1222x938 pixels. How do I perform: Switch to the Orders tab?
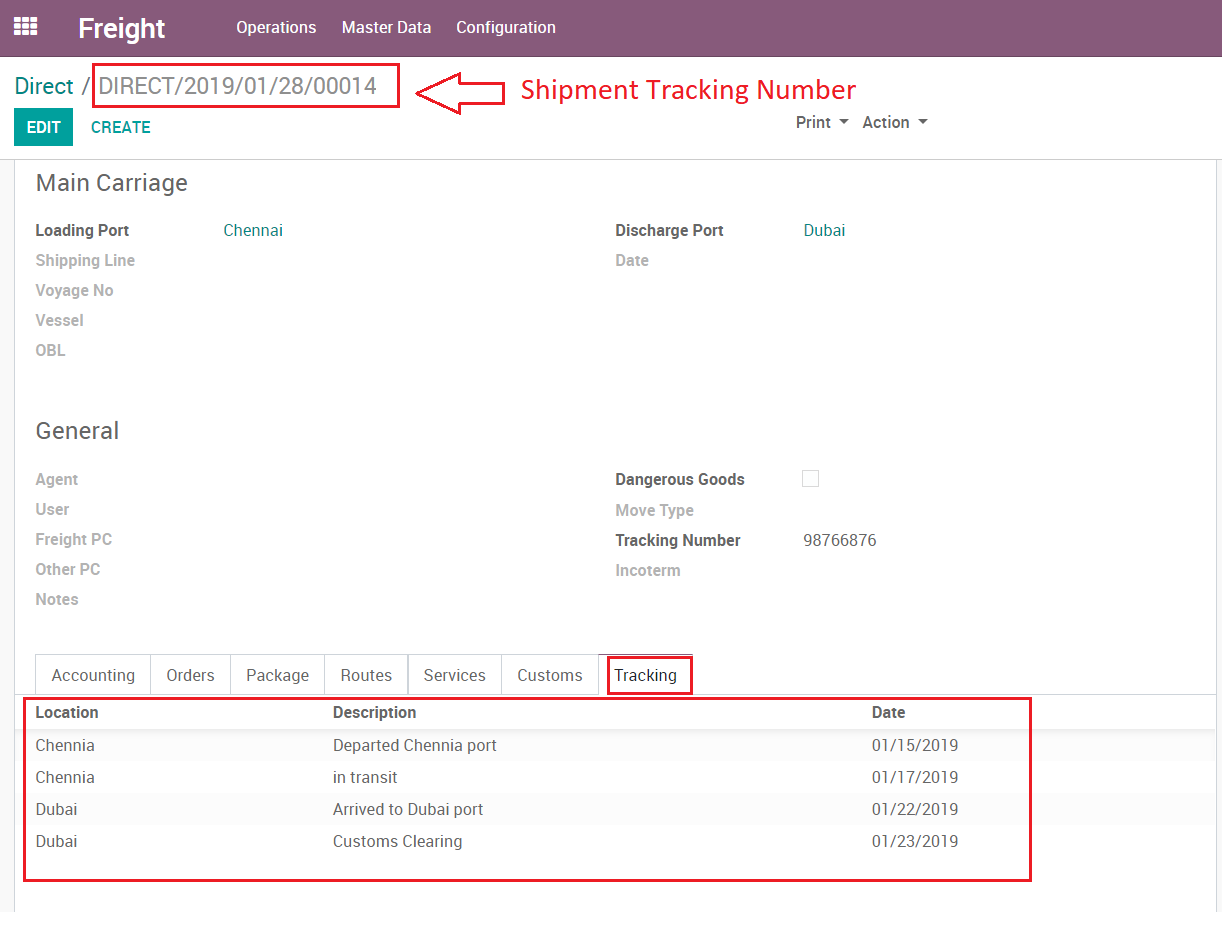190,675
